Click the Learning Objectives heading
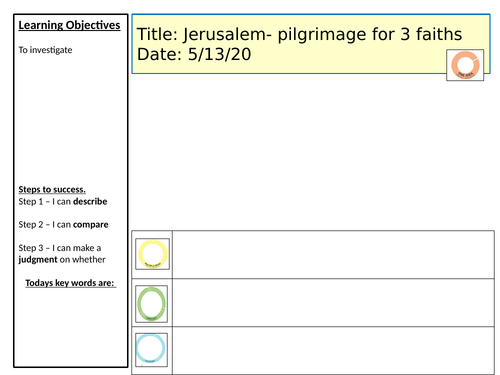 69,25
